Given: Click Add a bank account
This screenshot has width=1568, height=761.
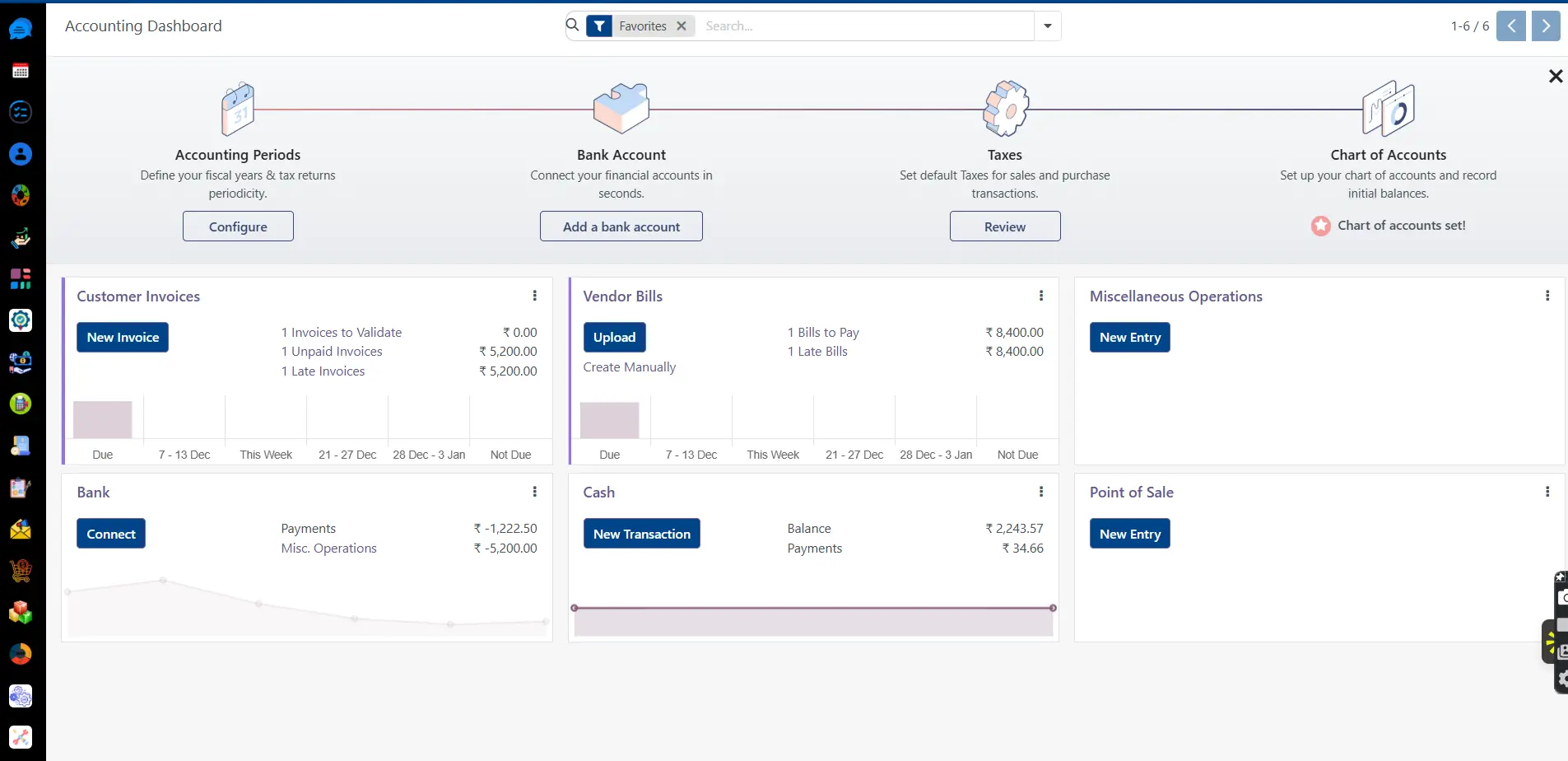Looking at the screenshot, I should coord(621,226).
